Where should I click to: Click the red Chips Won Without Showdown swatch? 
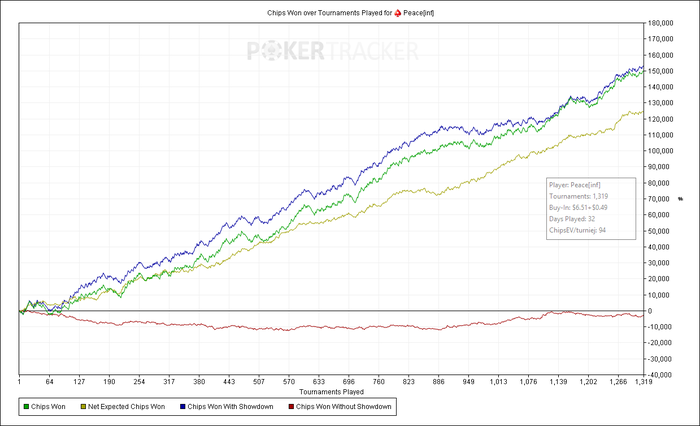(x=291, y=407)
